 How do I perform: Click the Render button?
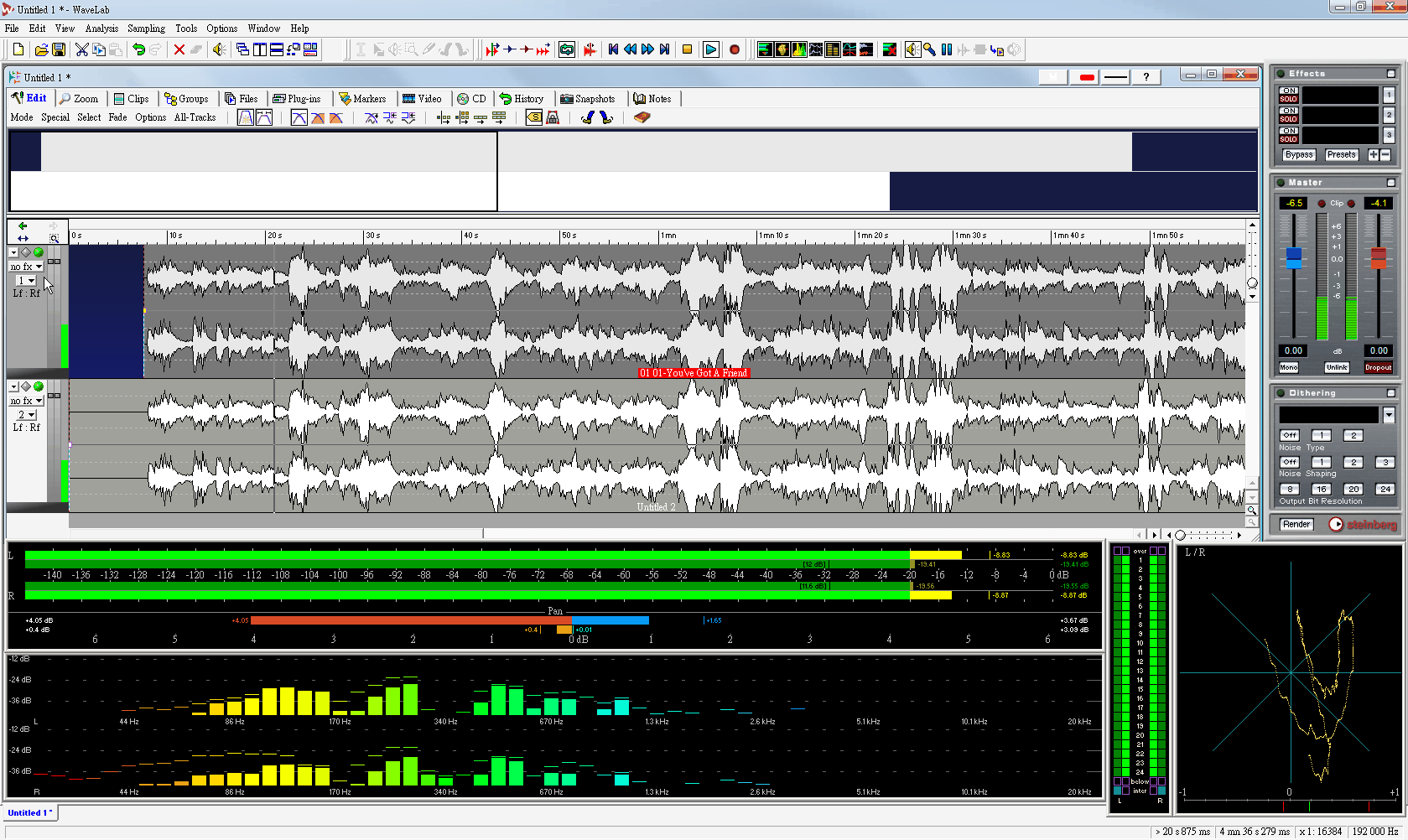(1296, 524)
